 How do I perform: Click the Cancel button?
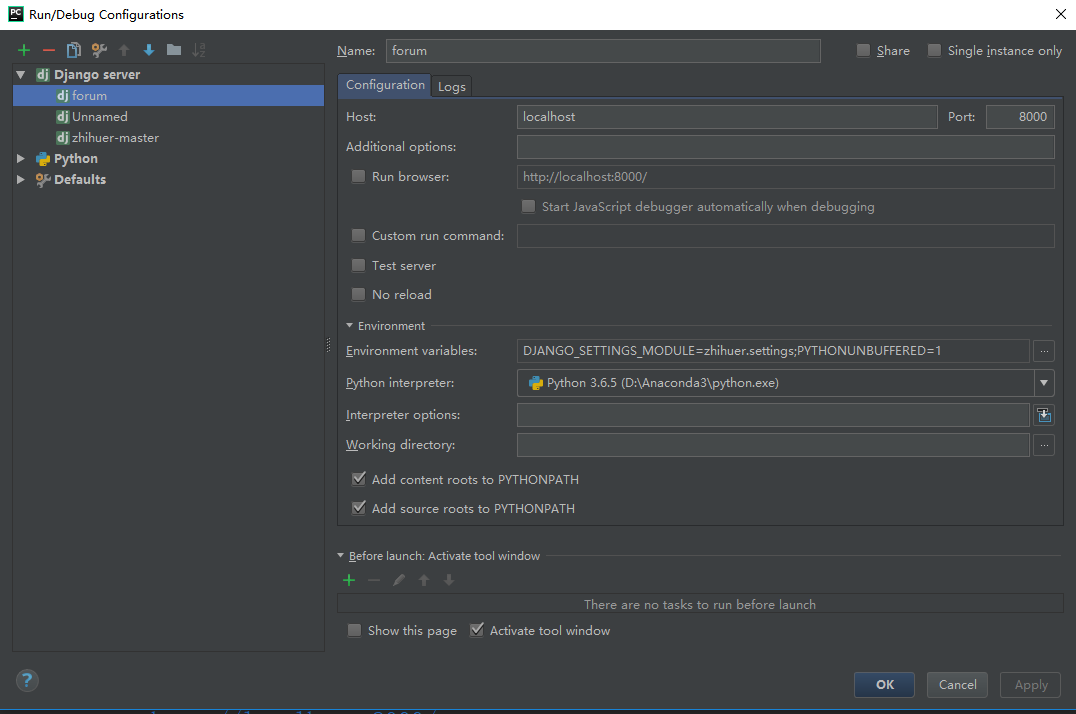957,684
